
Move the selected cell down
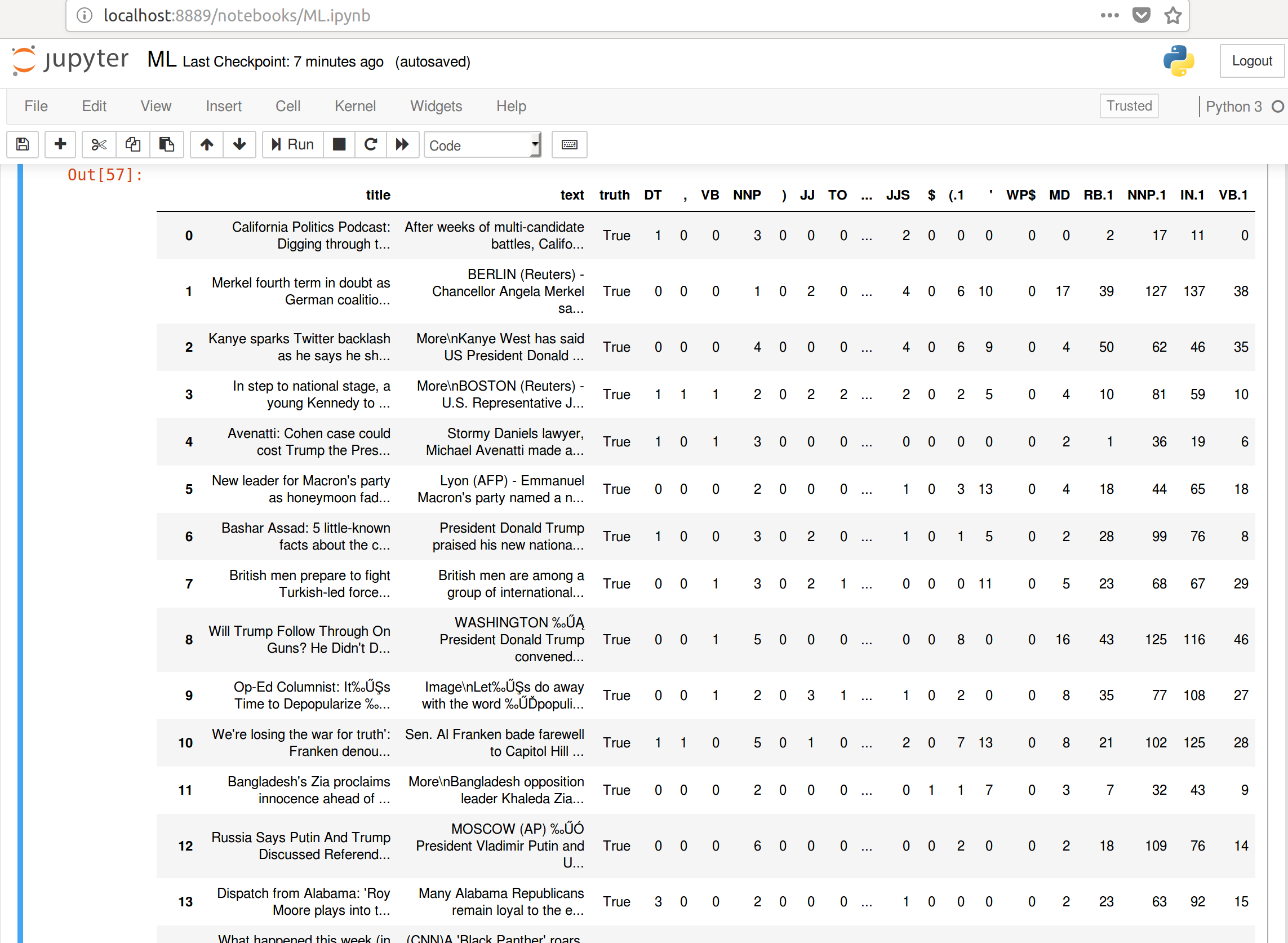(x=239, y=144)
